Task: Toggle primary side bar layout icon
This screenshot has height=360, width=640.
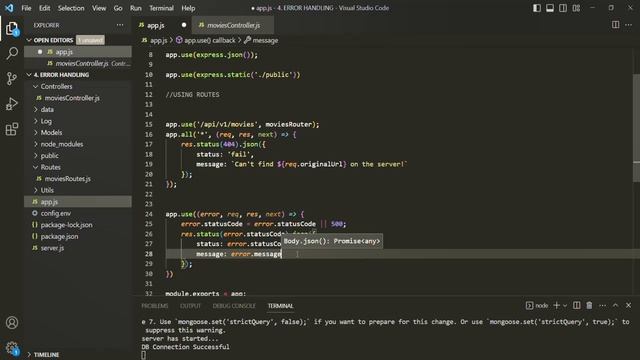Action: [537, 8]
